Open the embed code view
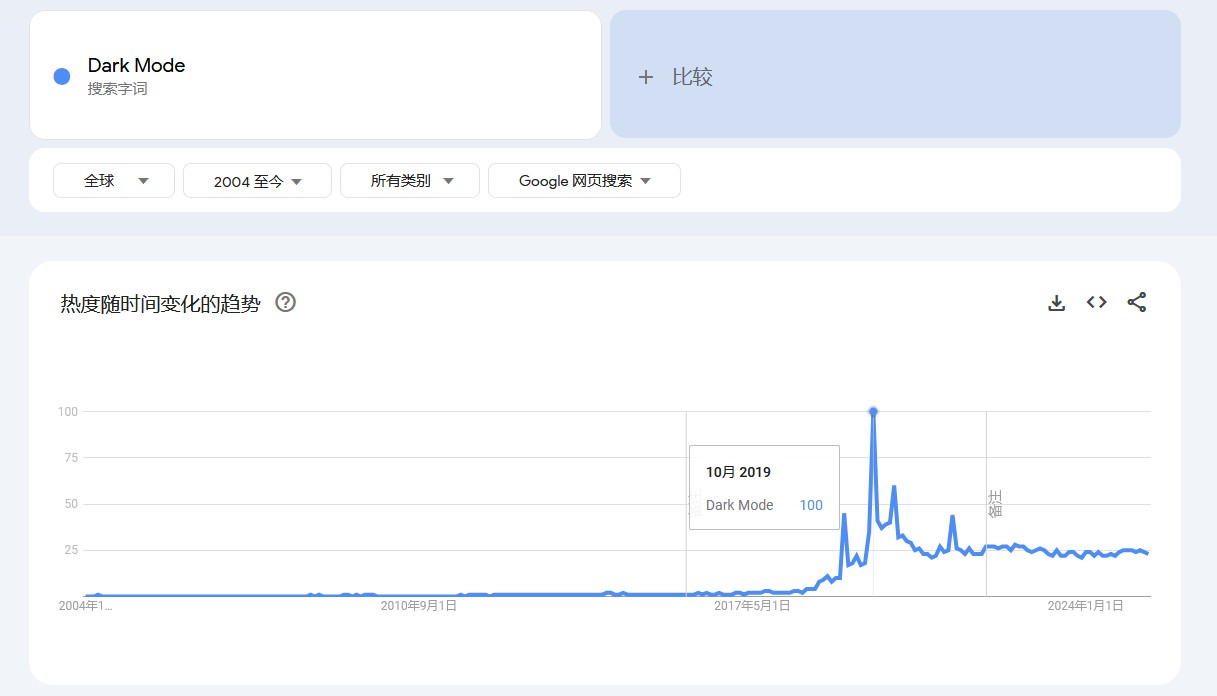The width and height of the screenshot is (1217, 696). [x=1096, y=301]
